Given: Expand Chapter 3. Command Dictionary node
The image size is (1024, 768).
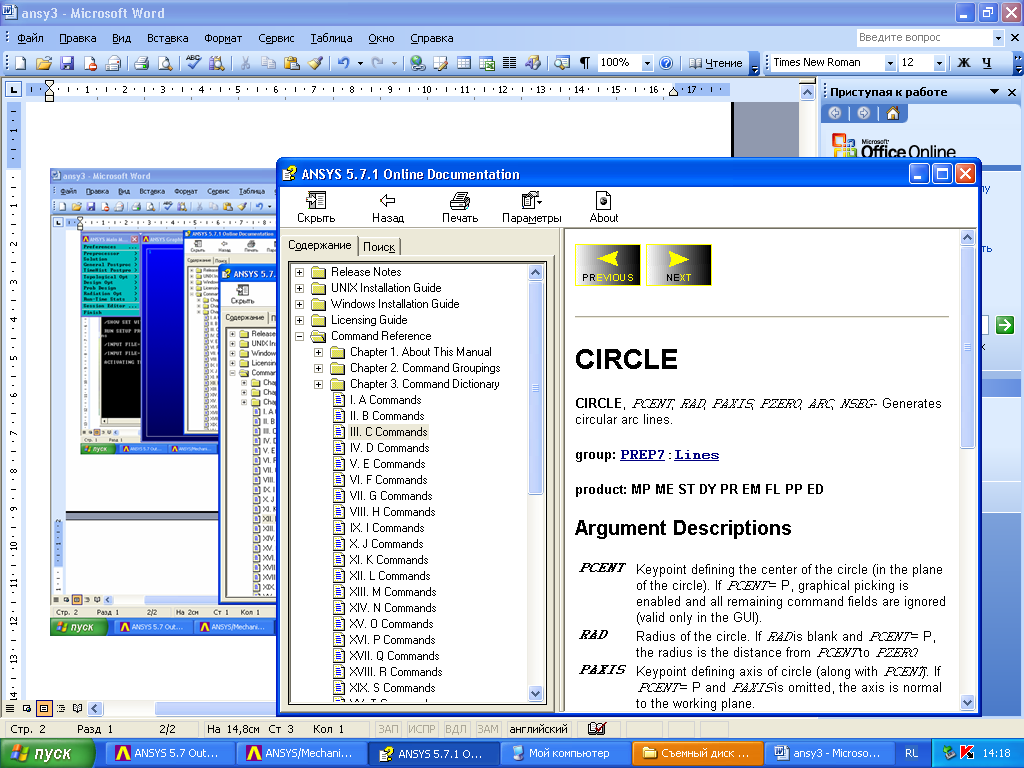Looking at the screenshot, I should coord(319,385).
